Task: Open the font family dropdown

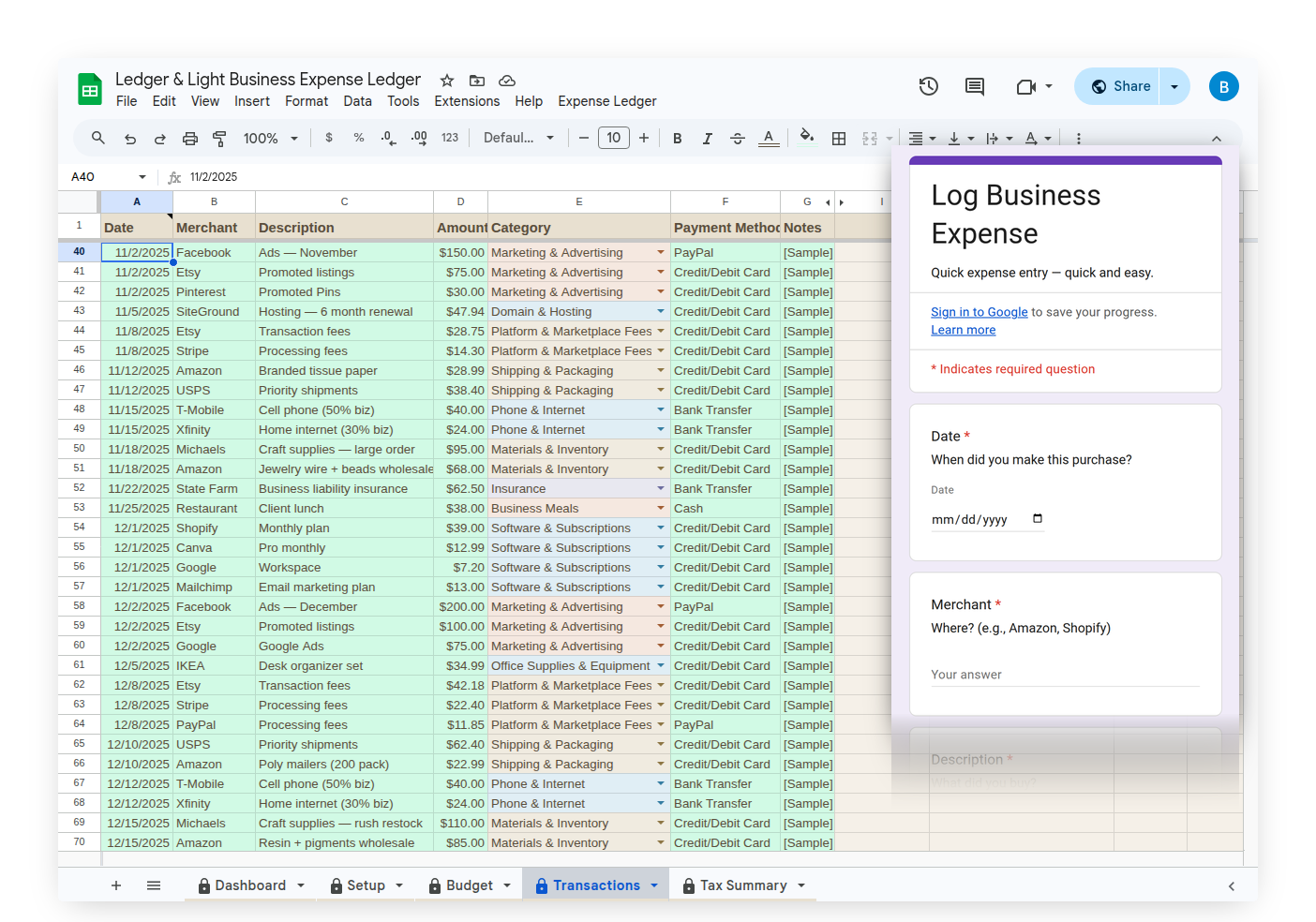Action: coord(518,138)
